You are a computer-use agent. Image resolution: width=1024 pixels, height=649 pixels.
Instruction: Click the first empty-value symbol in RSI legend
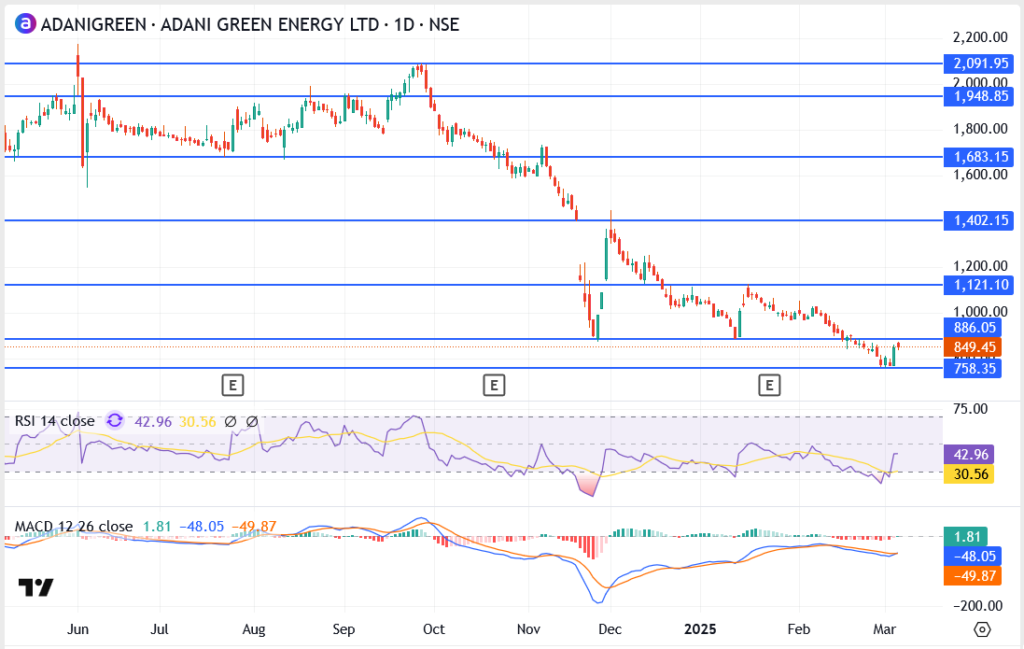point(231,421)
